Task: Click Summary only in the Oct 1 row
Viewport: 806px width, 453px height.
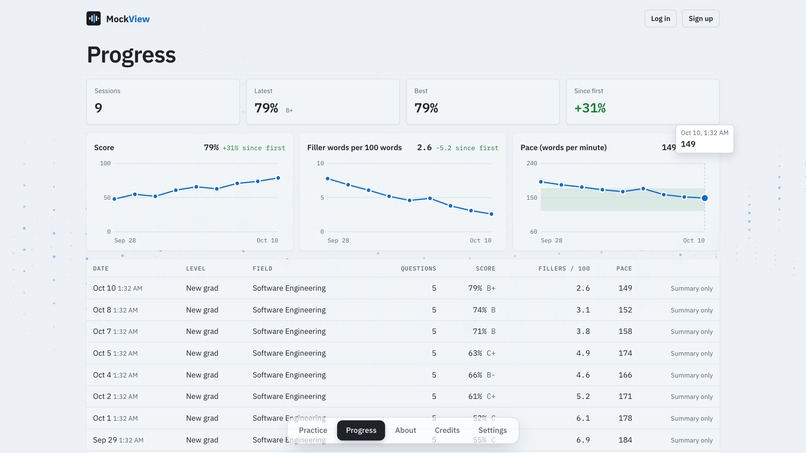Action: click(x=691, y=419)
